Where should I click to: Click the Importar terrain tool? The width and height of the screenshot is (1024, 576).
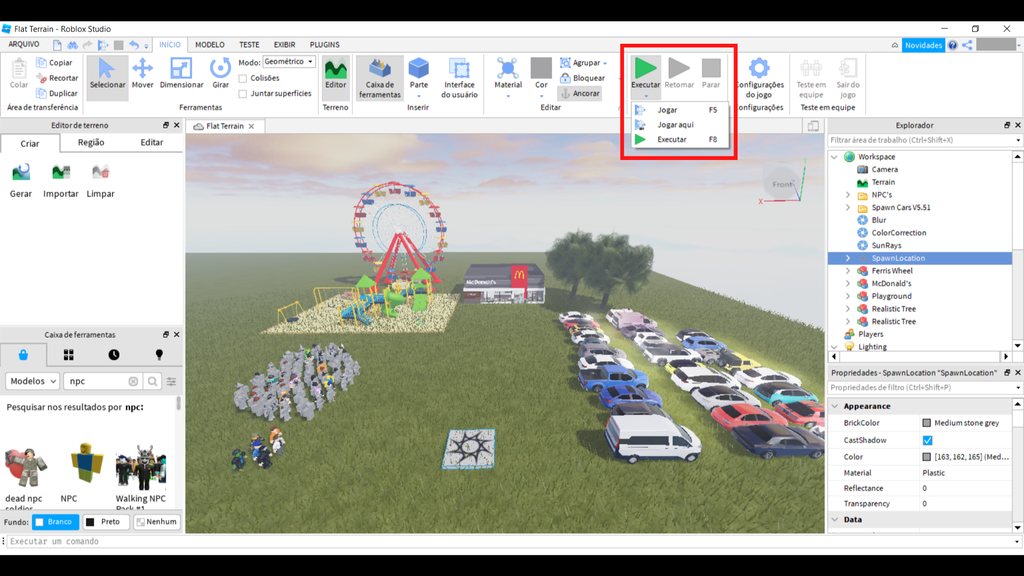pos(61,180)
